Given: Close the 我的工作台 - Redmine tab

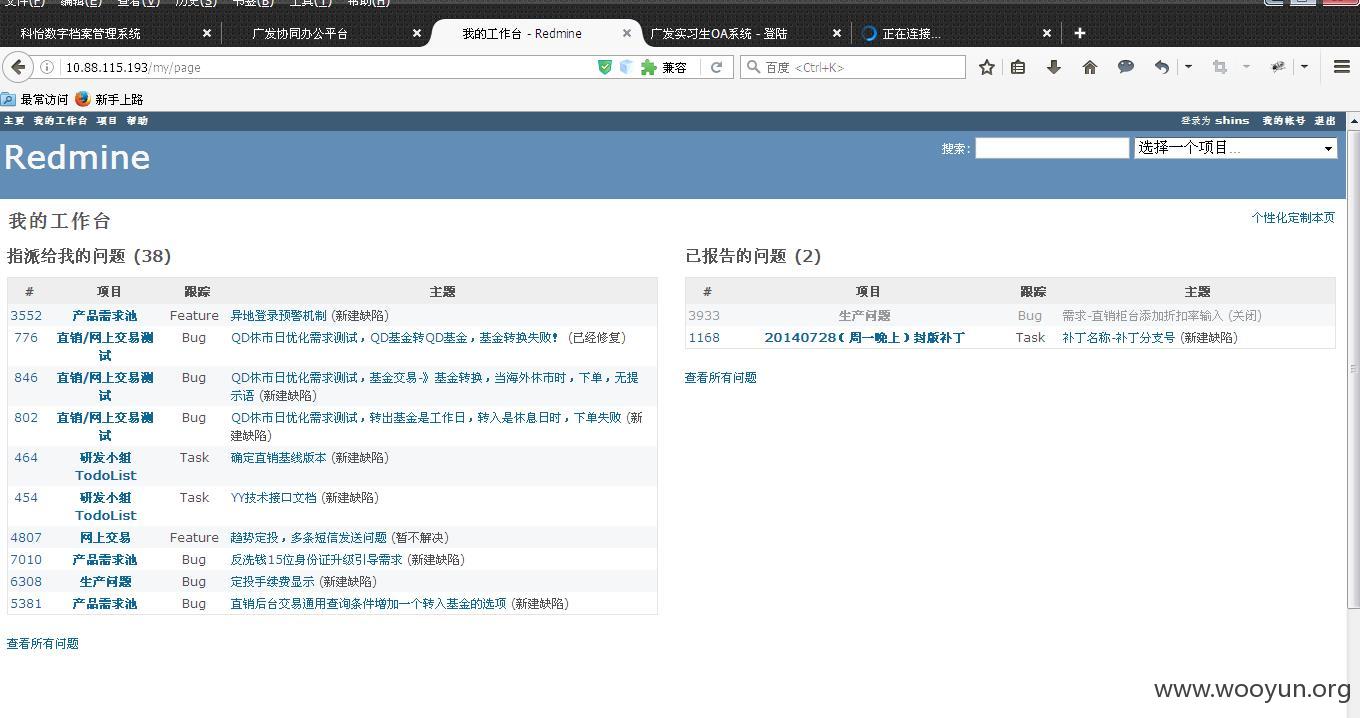Looking at the screenshot, I should coord(627,33).
